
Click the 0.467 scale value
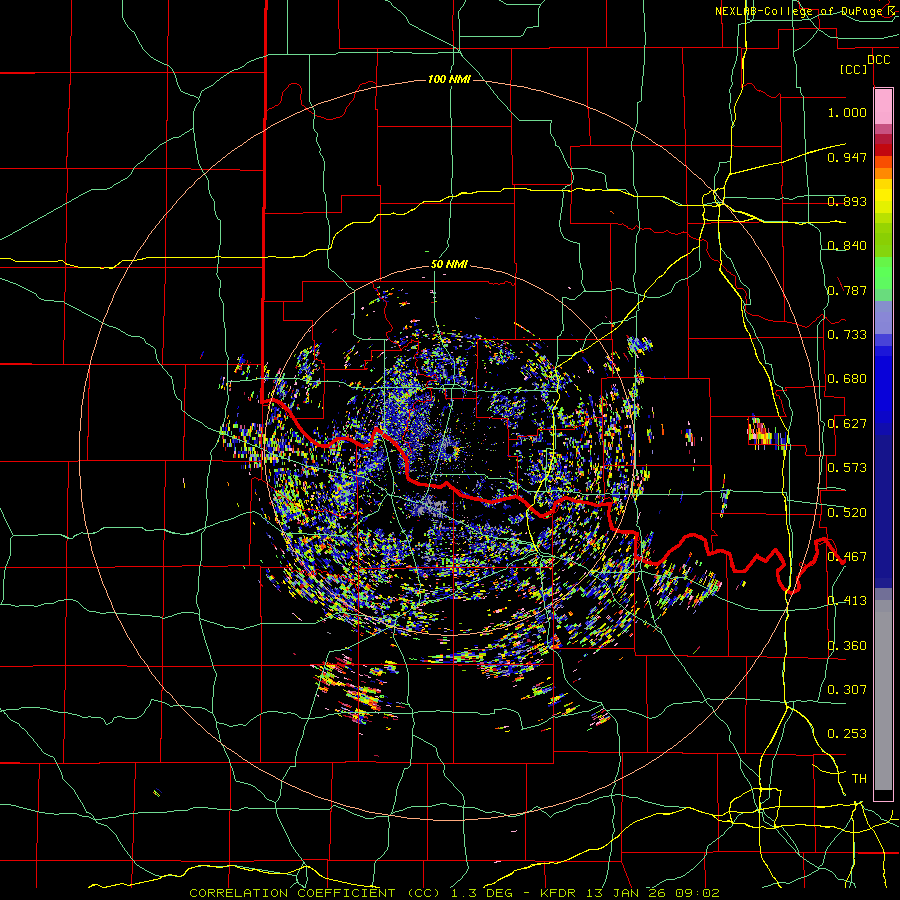point(847,557)
